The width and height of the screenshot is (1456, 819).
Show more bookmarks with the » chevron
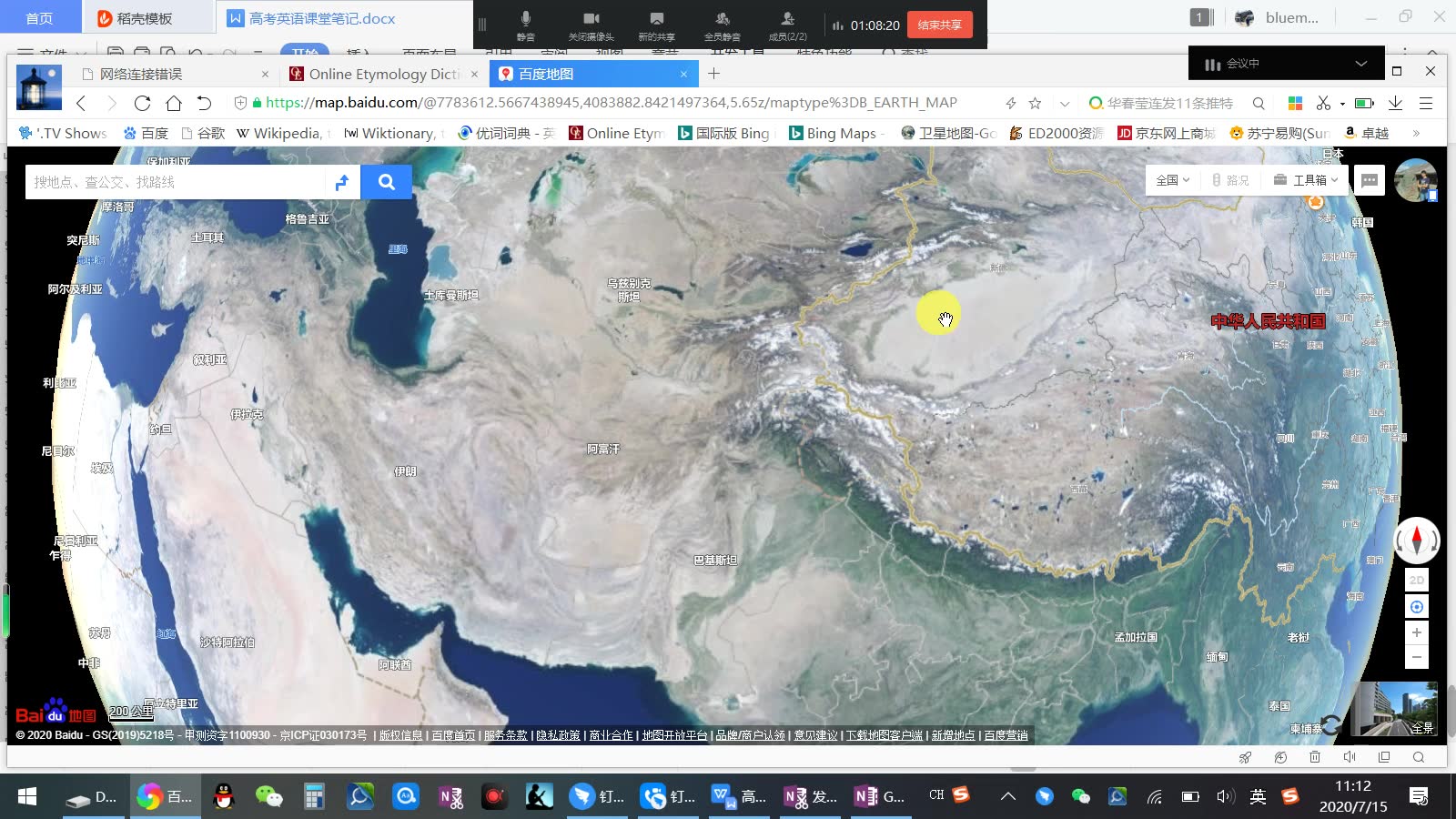coord(1416,133)
